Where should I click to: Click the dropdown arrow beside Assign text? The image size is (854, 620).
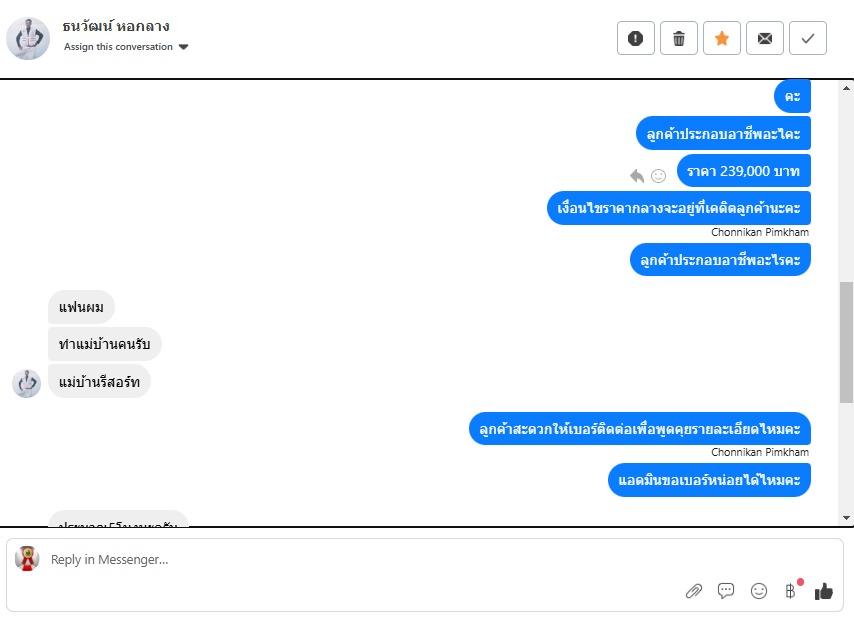tap(184, 47)
